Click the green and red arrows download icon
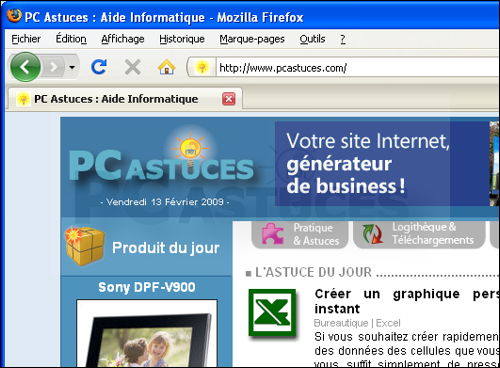Viewport: 500px width, 368px height. click(x=373, y=234)
